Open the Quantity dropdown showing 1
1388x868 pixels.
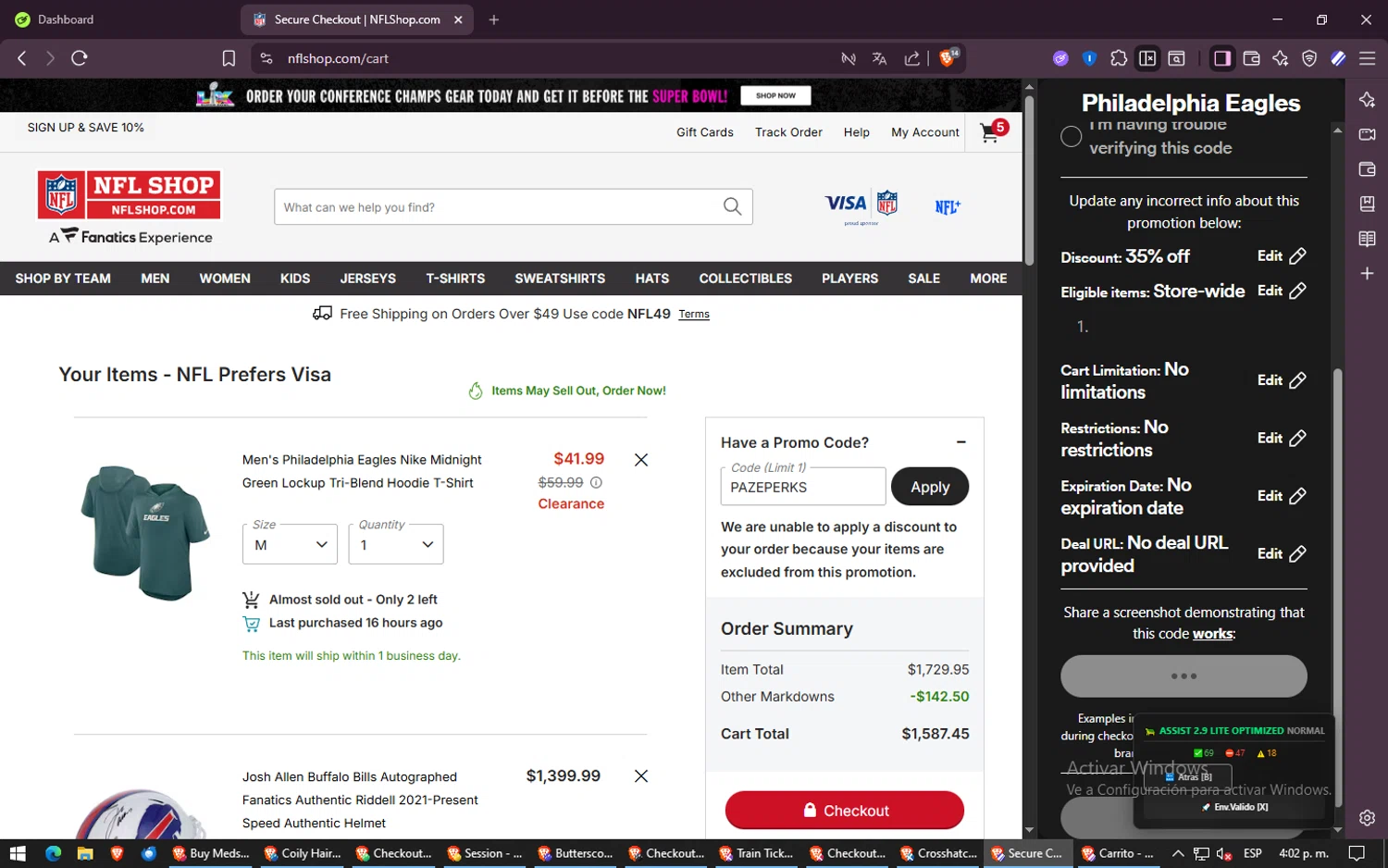(396, 544)
